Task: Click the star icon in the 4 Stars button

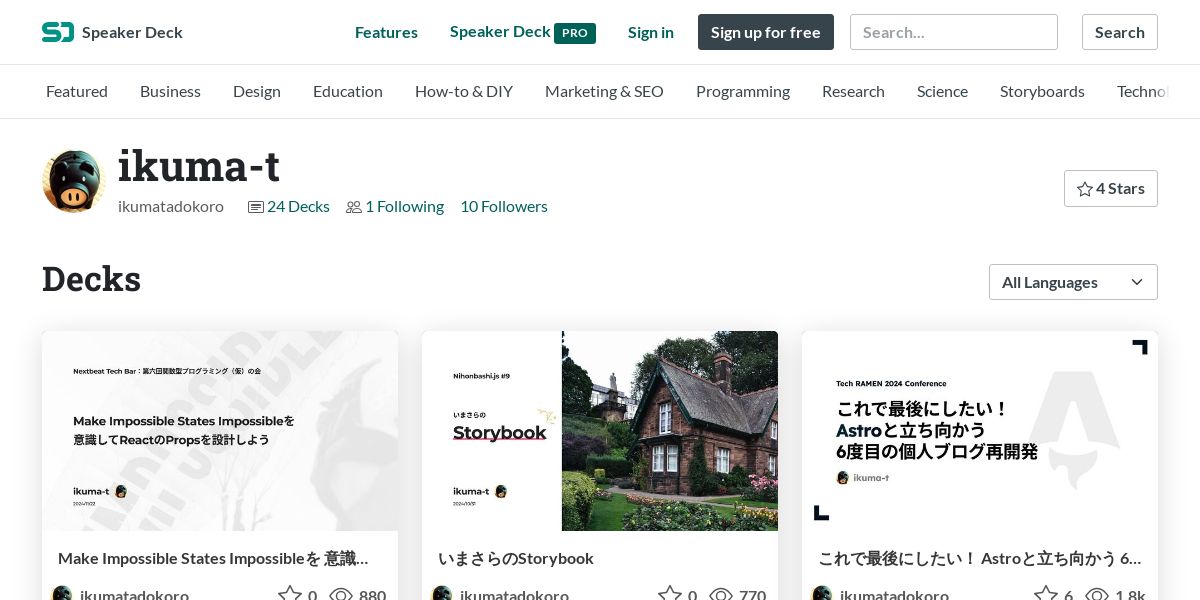Action: click(x=1084, y=188)
